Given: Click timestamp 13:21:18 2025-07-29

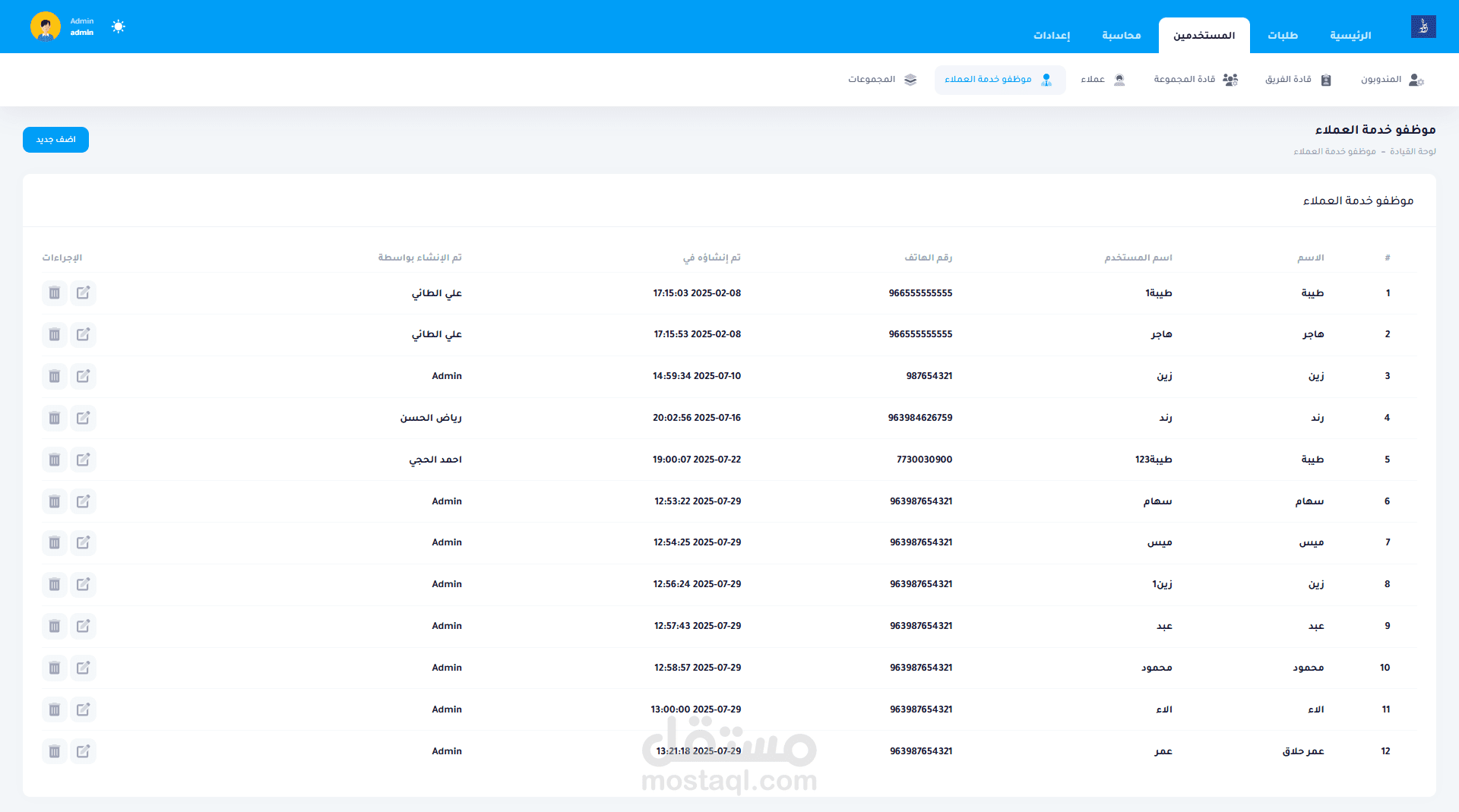Looking at the screenshot, I should coord(698,751).
